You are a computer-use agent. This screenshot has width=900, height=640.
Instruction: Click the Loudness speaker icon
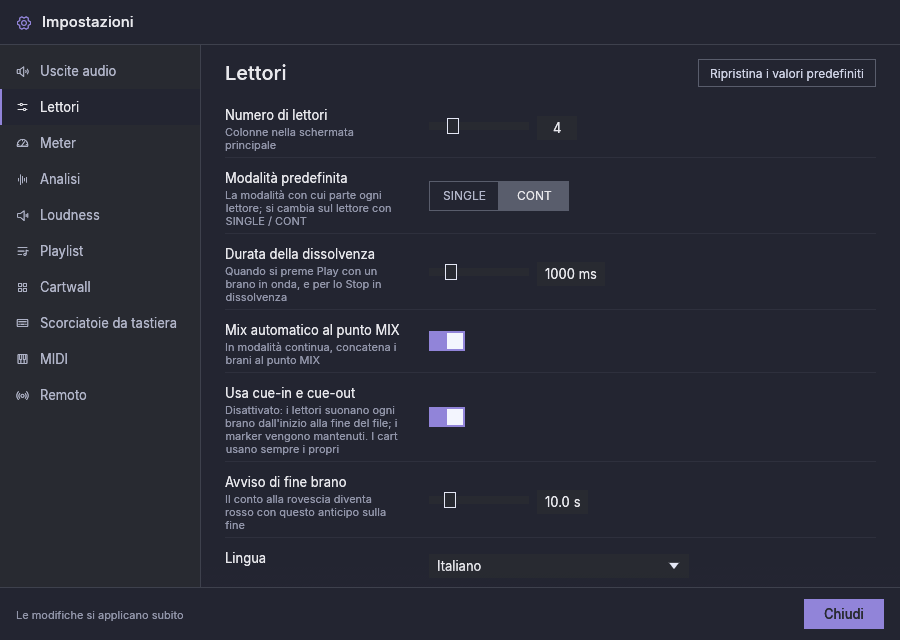[22, 215]
